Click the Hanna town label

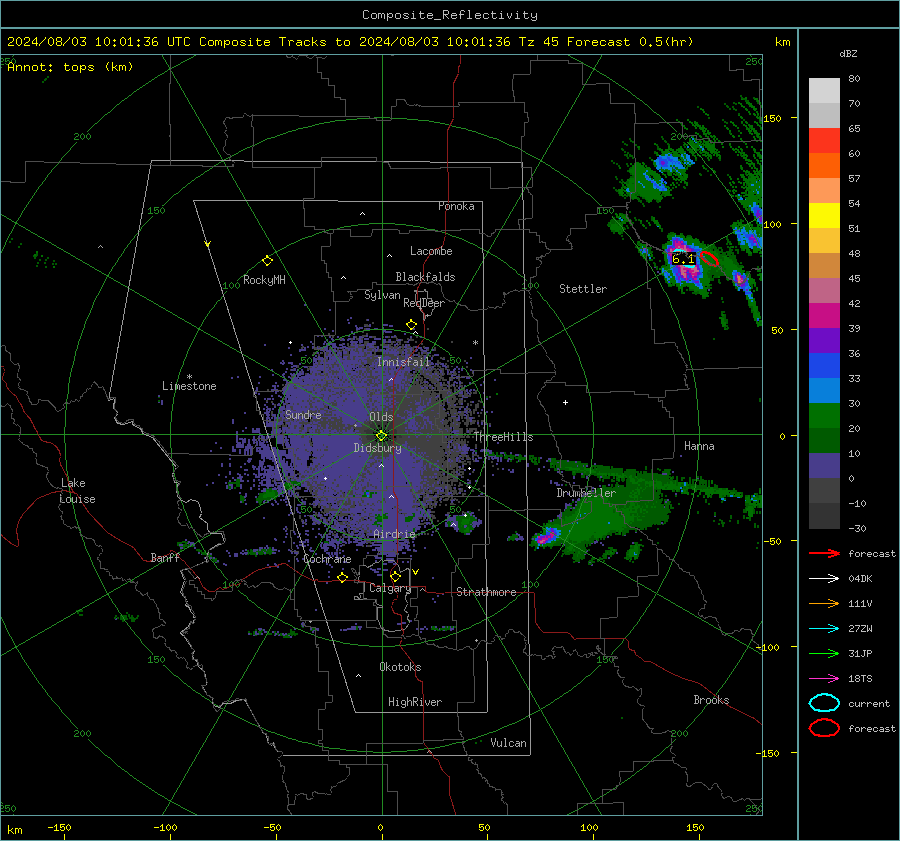(699, 446)
